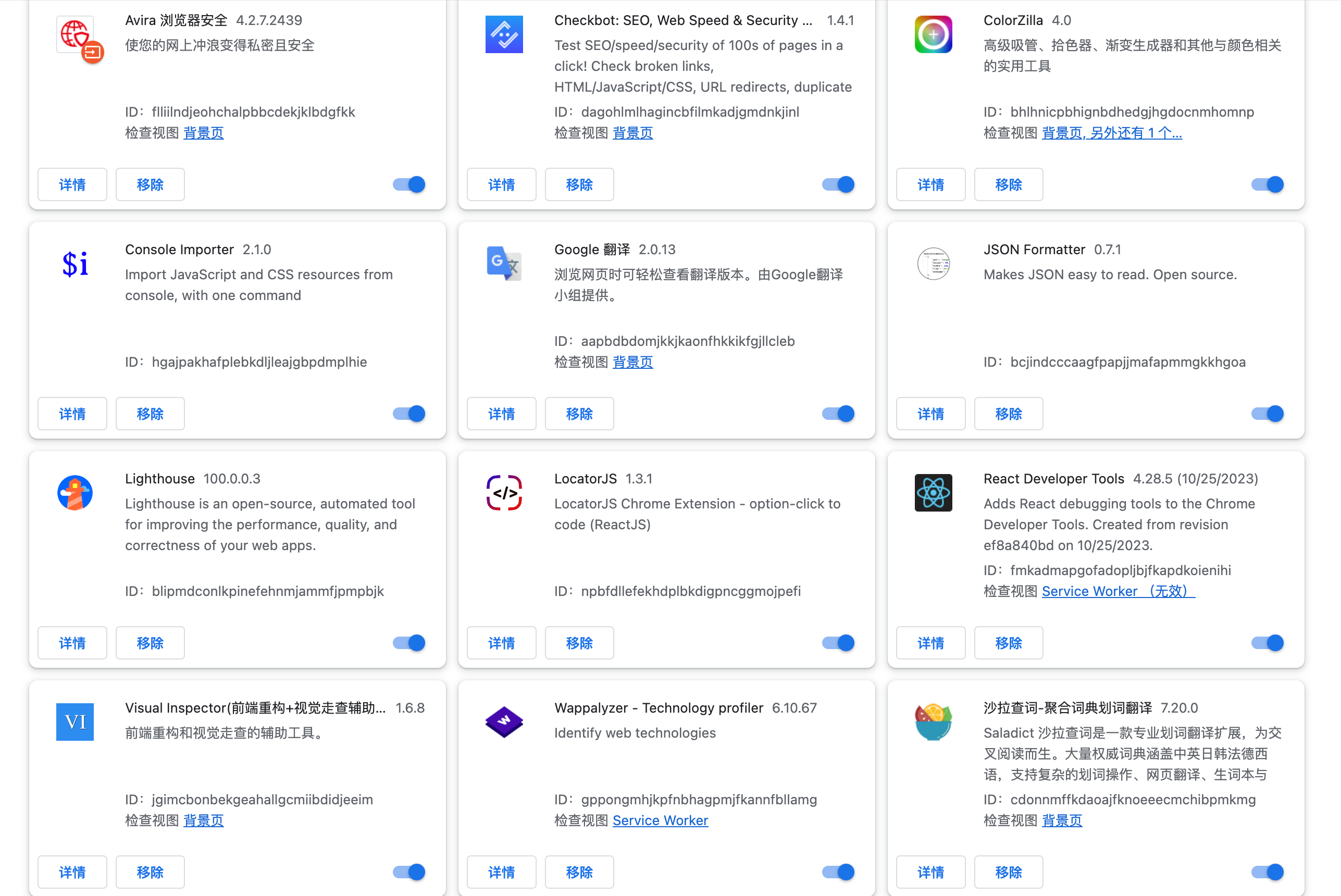Click the Checkbot extension icon

(504, 34)
